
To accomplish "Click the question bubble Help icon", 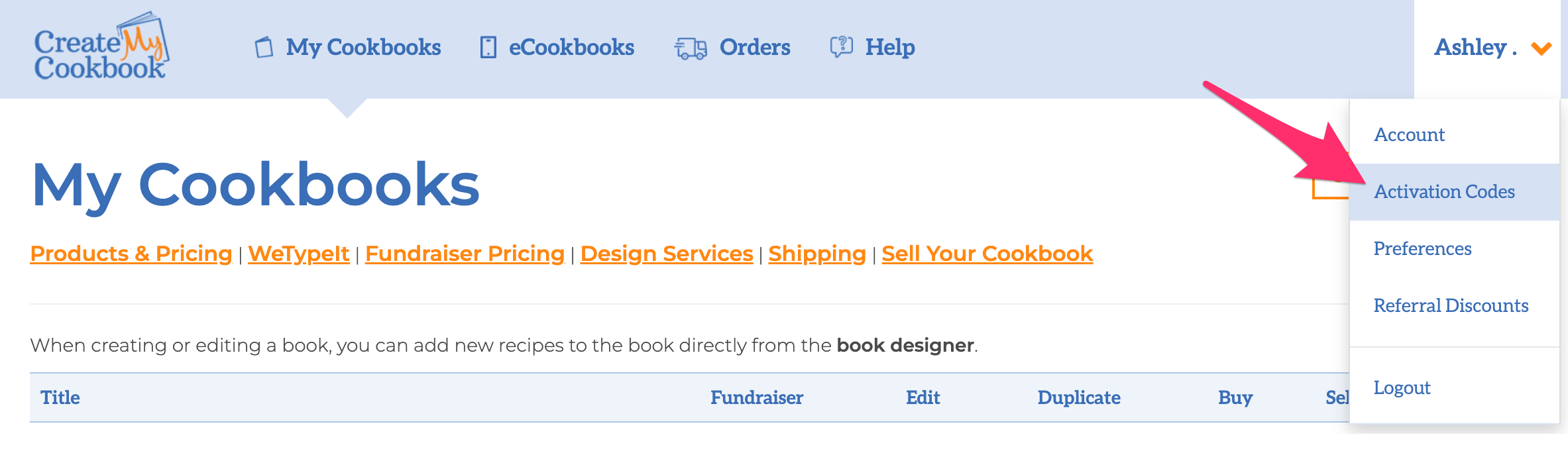I will coord(842,47).
